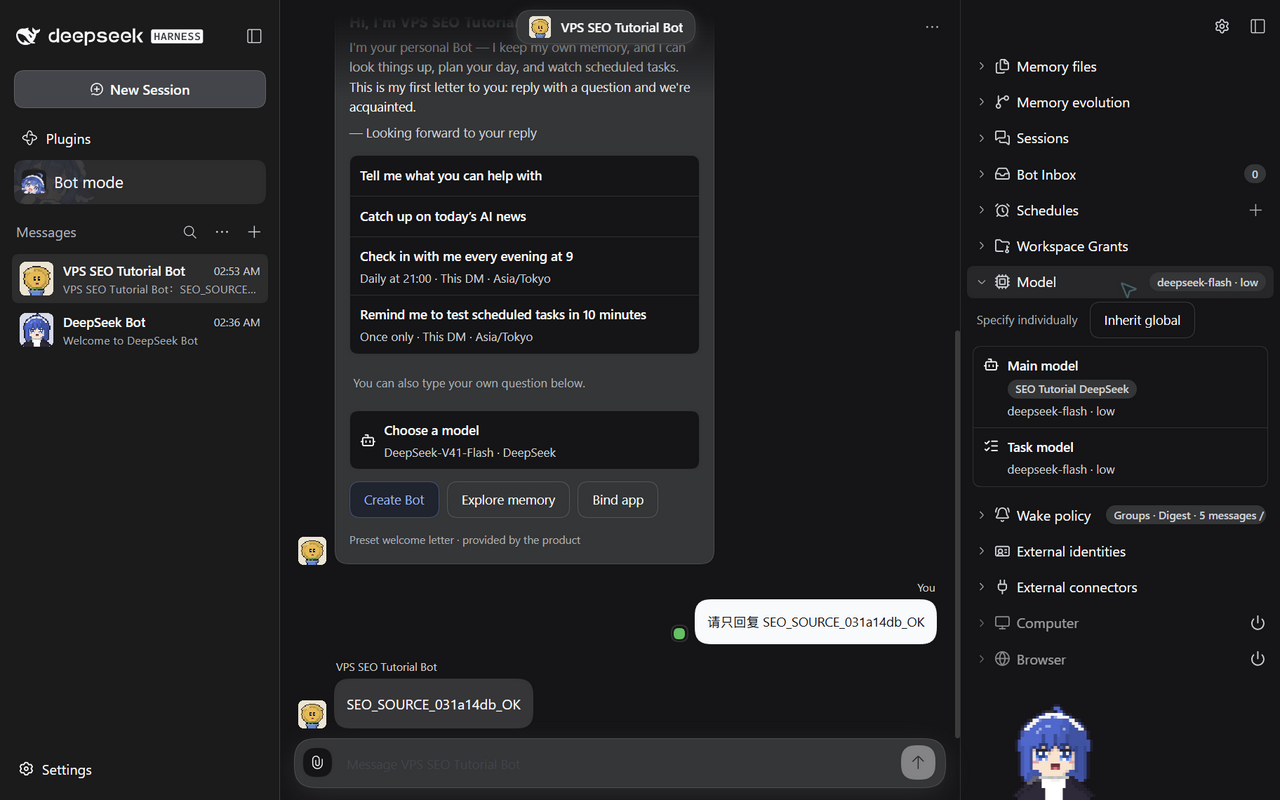Expand External identities section
The image size is (1280, 800).
click(x=1120, y=551)
